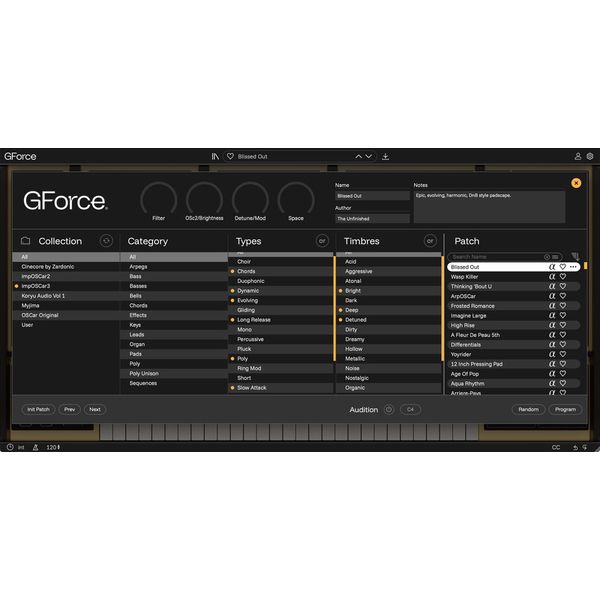600x600 pixels.
Task: Click the Init Patch button
Action: pos(38,409)
